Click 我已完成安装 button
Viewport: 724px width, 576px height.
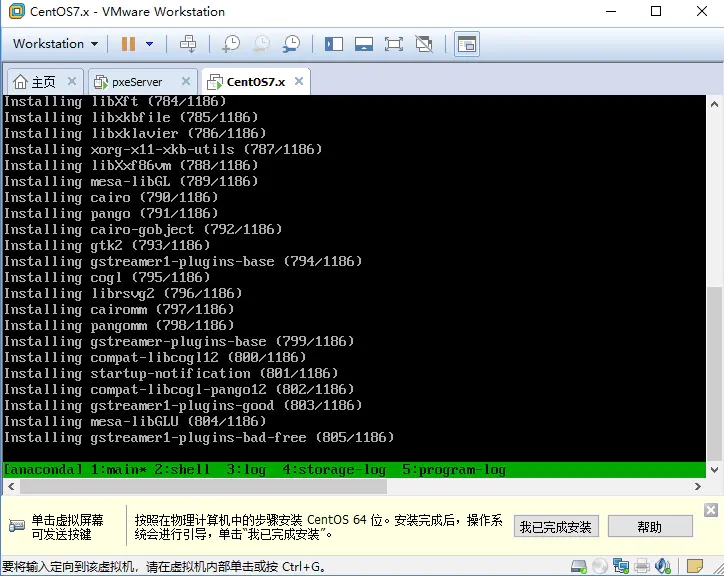coord(556,527)
